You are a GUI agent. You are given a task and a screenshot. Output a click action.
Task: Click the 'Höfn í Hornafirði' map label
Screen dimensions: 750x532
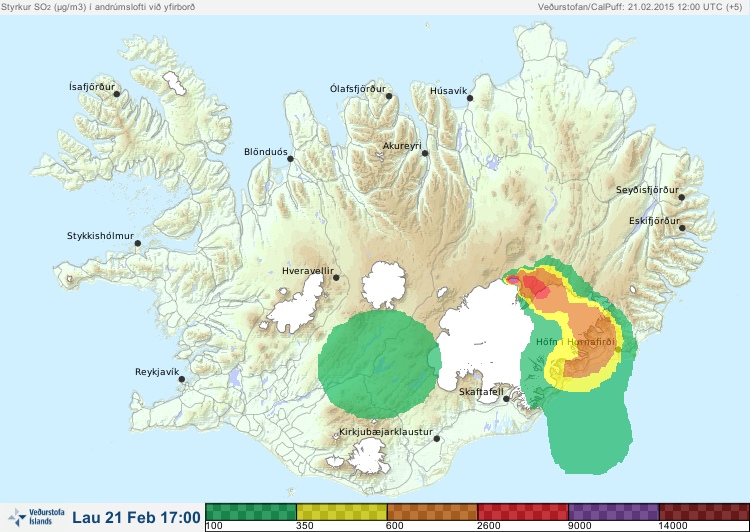(x=575, y=342)
